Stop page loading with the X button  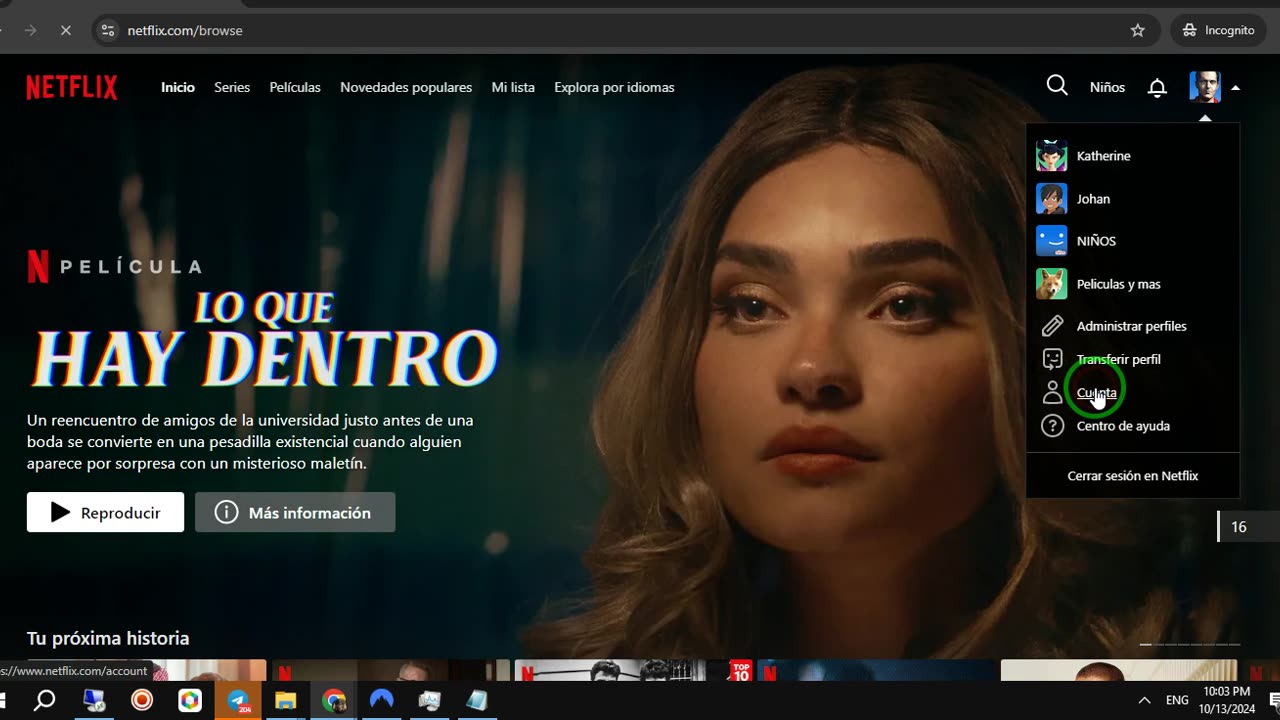[65, 30]
